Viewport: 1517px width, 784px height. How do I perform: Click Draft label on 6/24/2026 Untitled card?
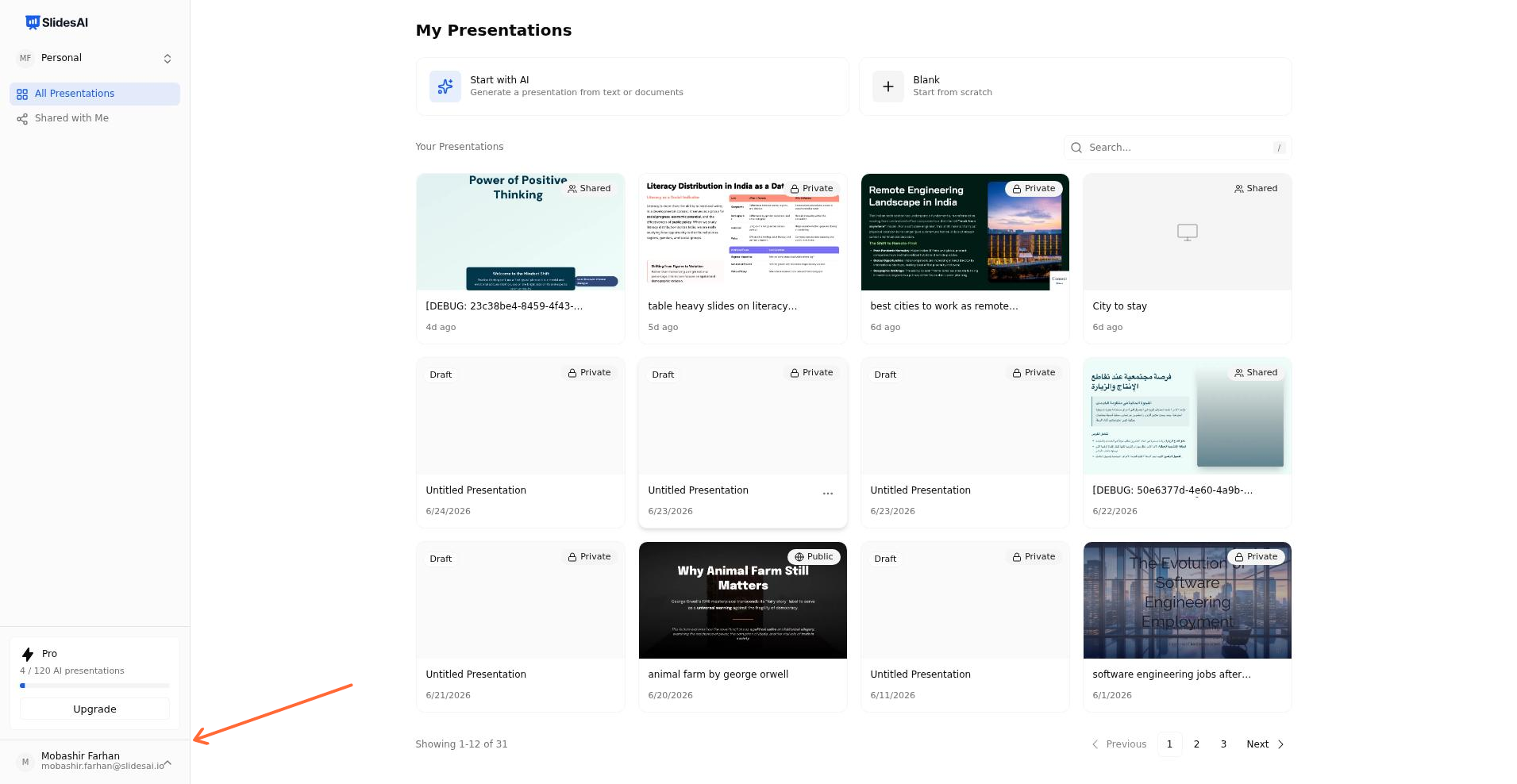click(441, 375)
